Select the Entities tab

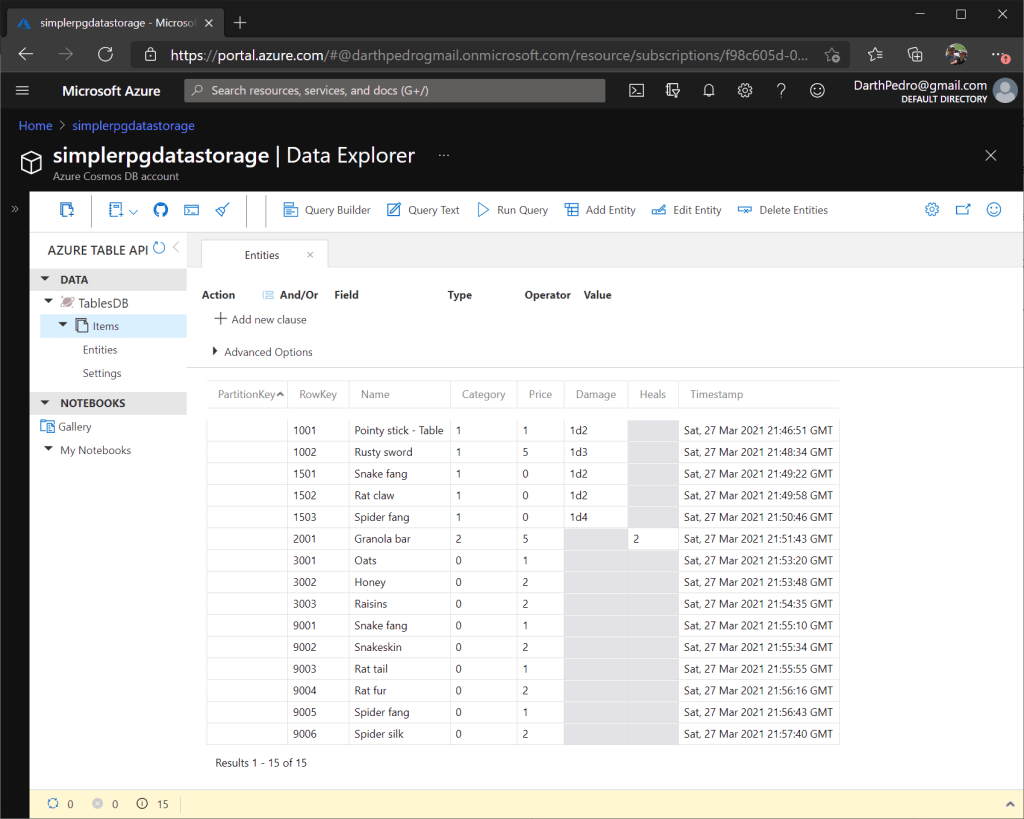(x=262, y=256)
